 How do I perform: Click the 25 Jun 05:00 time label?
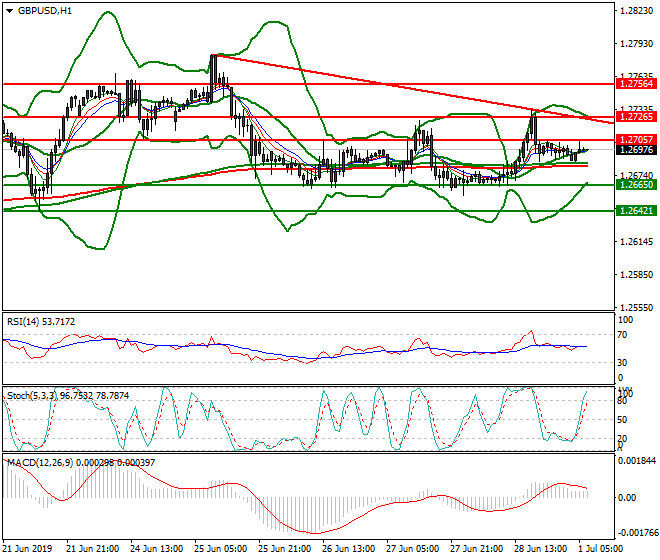(x=220, y=549)
